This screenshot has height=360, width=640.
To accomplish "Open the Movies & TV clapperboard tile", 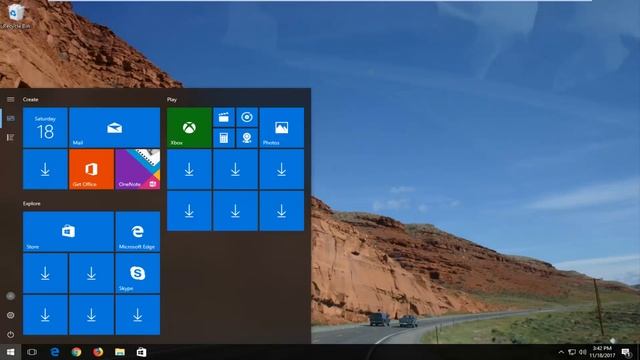I will pos(224,117).
